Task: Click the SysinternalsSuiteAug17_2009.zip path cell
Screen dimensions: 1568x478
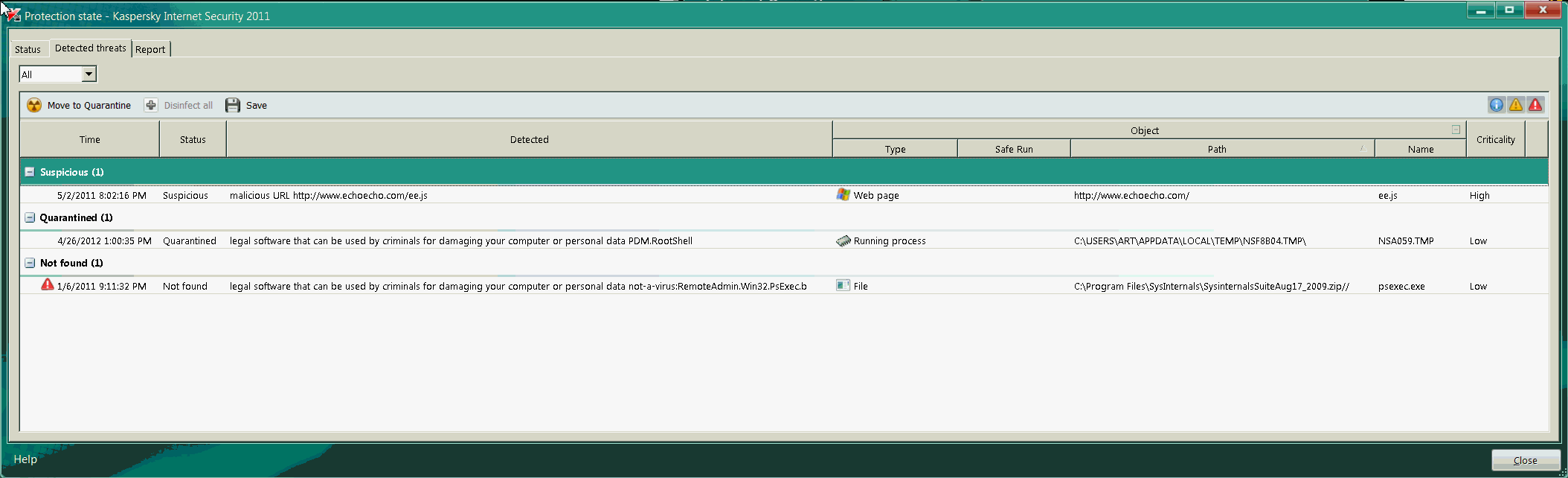Action: [x=1212, y=286]
